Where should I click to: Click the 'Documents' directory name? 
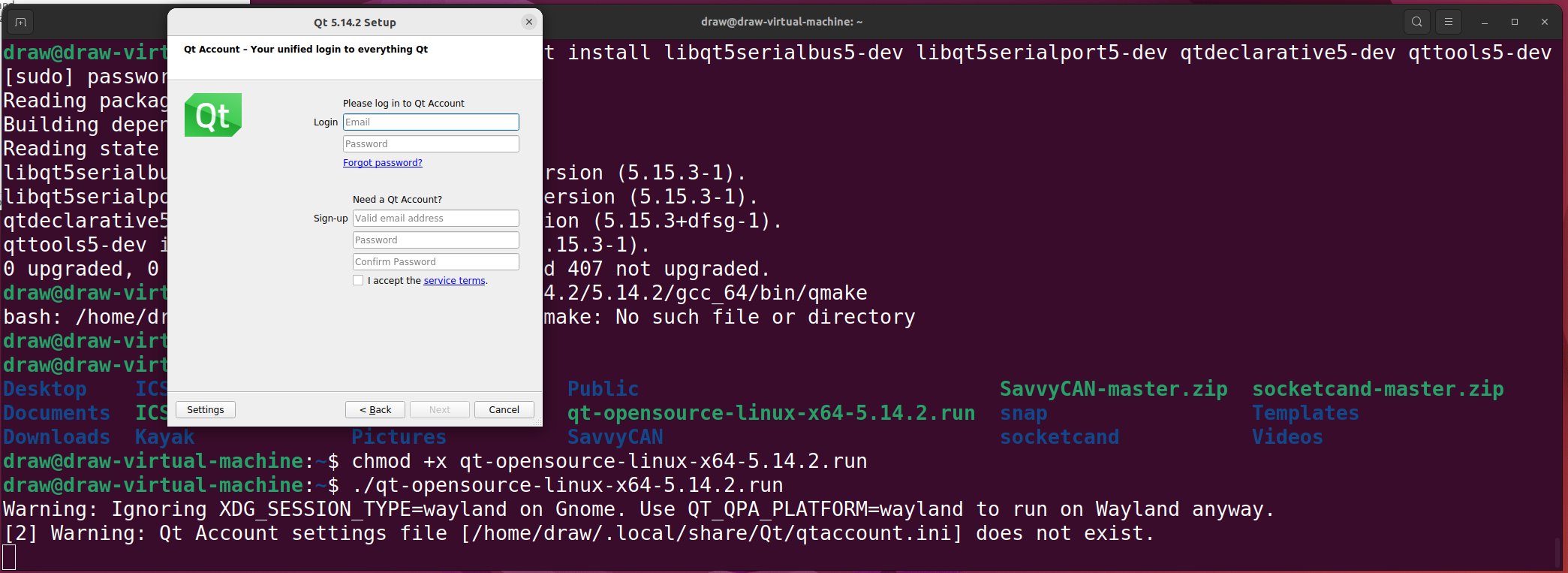57,413
